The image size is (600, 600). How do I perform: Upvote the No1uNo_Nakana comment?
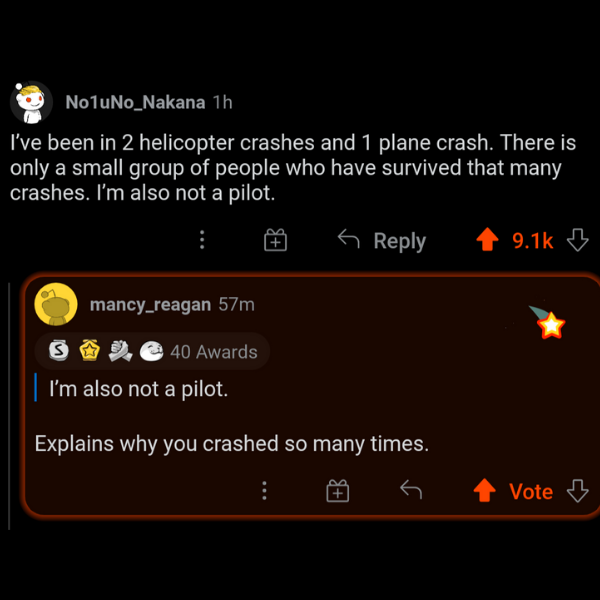click(487, 240)
